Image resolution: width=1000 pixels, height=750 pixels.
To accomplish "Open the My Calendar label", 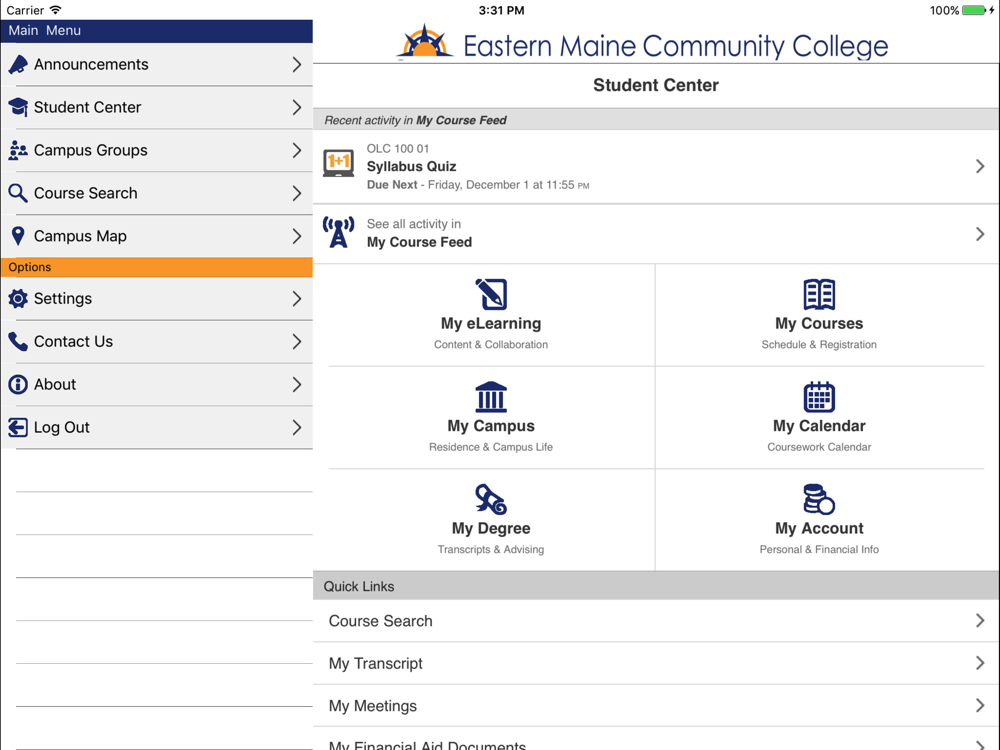I will coord(820,425).
